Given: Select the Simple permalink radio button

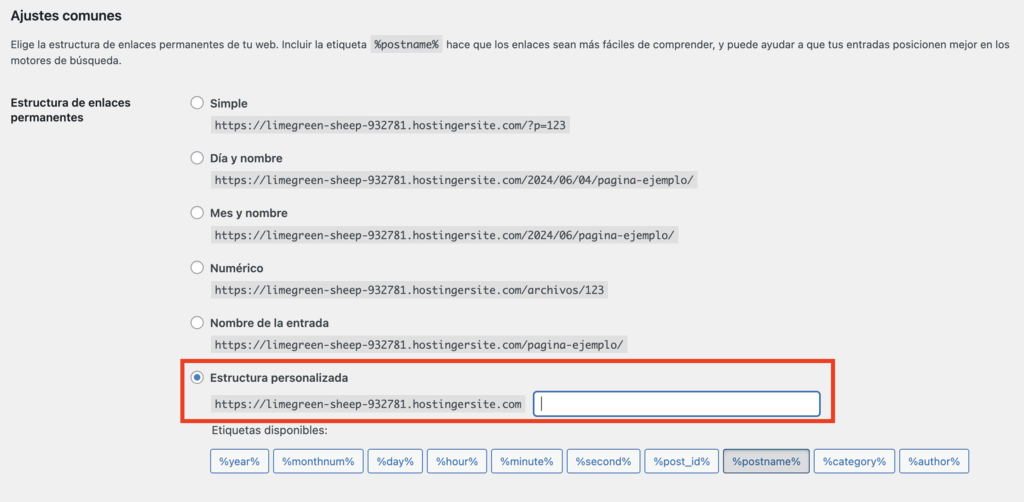Looking at the screenshot, I should (197, 102).
